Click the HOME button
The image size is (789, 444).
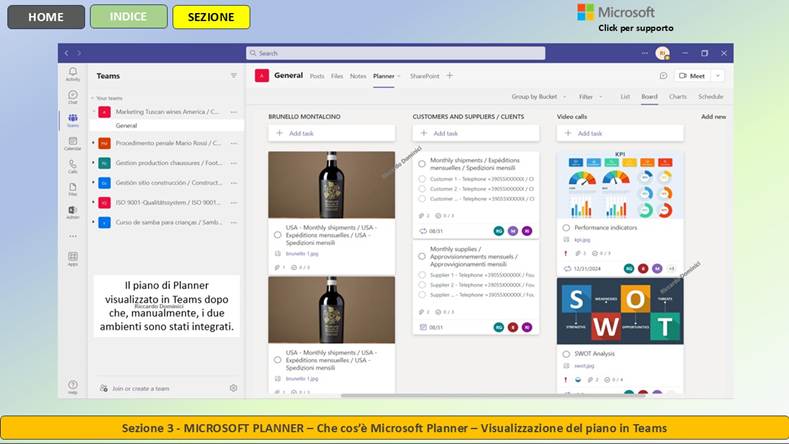coord(46,17)
